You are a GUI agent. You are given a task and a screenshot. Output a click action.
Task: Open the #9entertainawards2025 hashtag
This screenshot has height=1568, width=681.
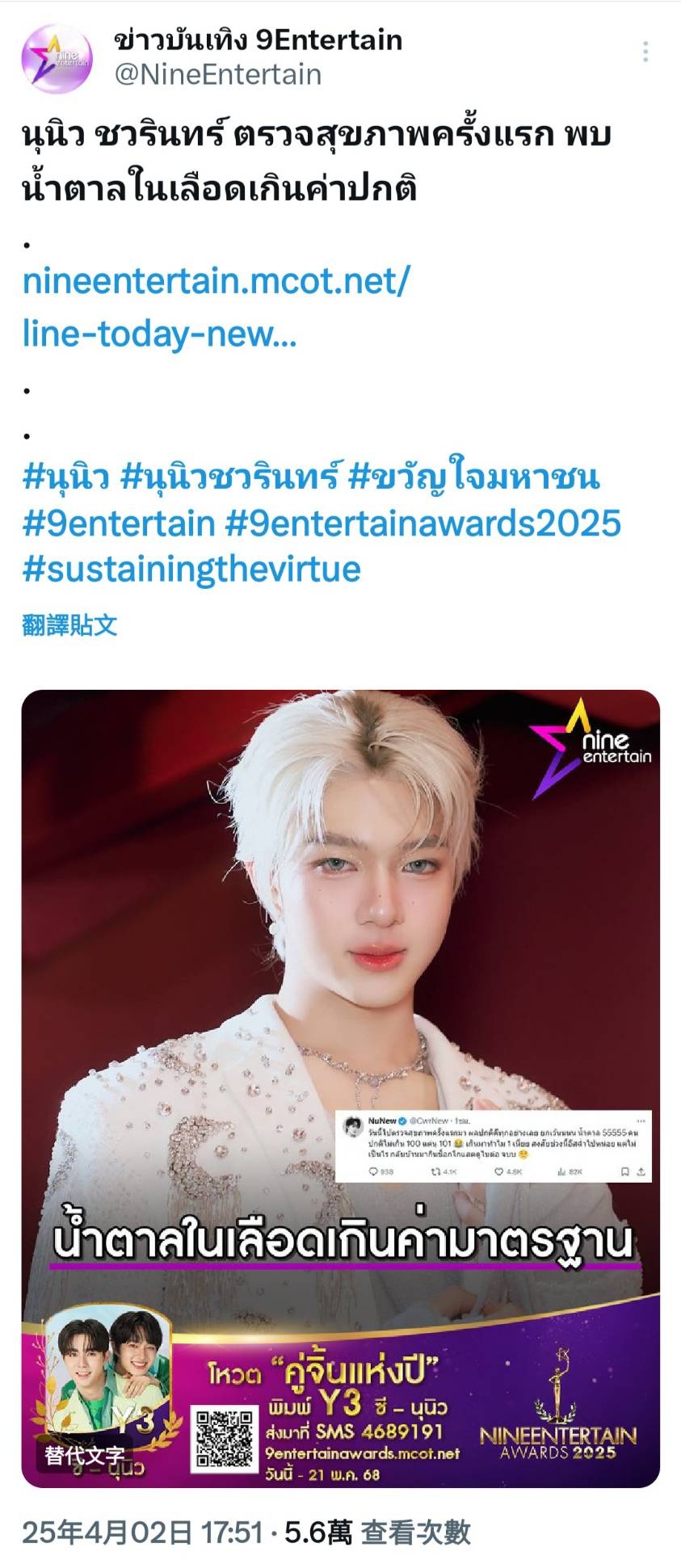[x=422, y=523]
